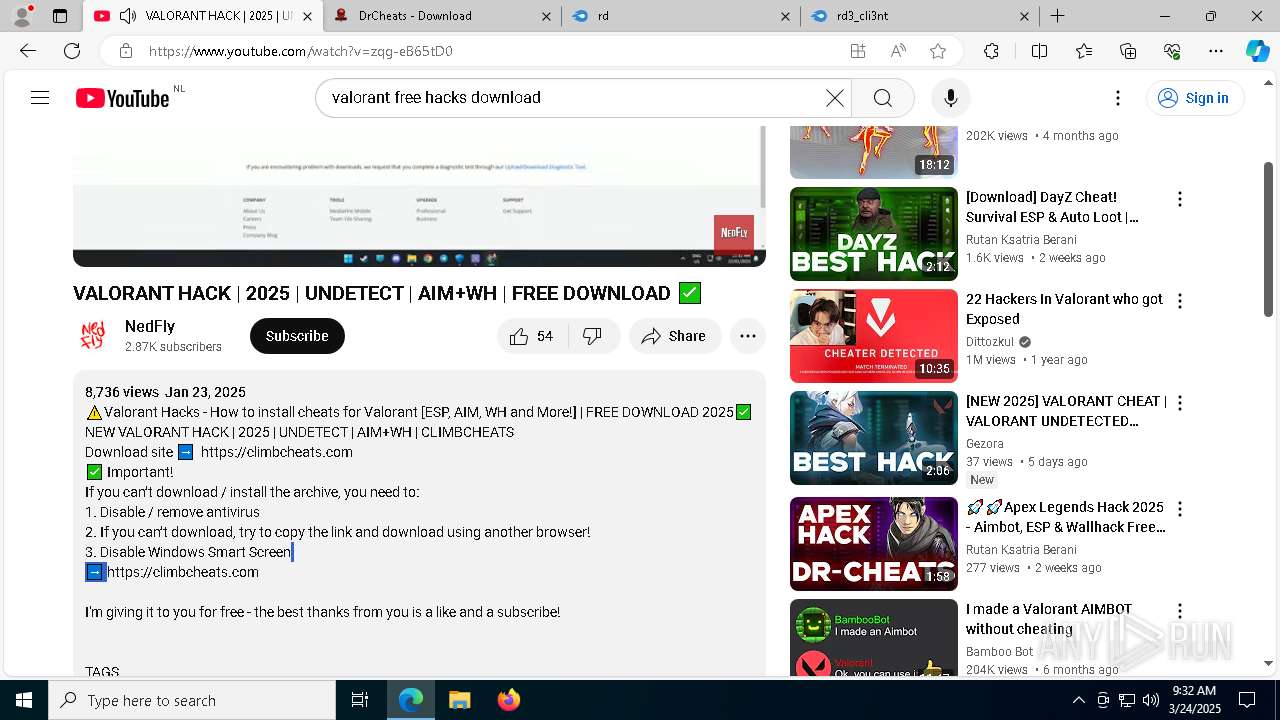Viewport: 1280px width, 720px height.
Task: Go to the YouTube home logo
Action: click(122, 98)
